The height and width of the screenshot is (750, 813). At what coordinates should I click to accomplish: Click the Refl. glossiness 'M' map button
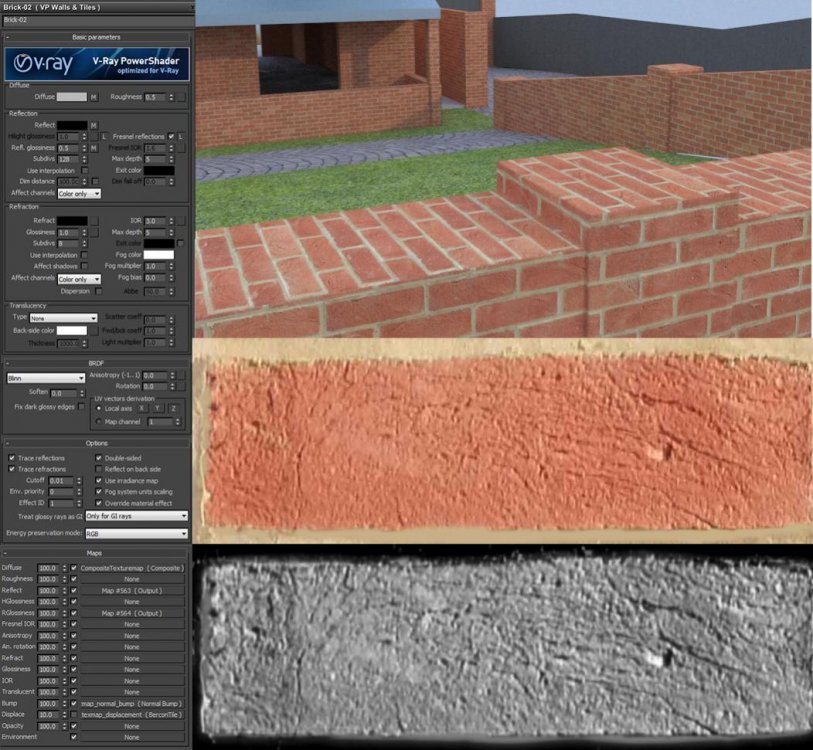(x=94, y=148)
